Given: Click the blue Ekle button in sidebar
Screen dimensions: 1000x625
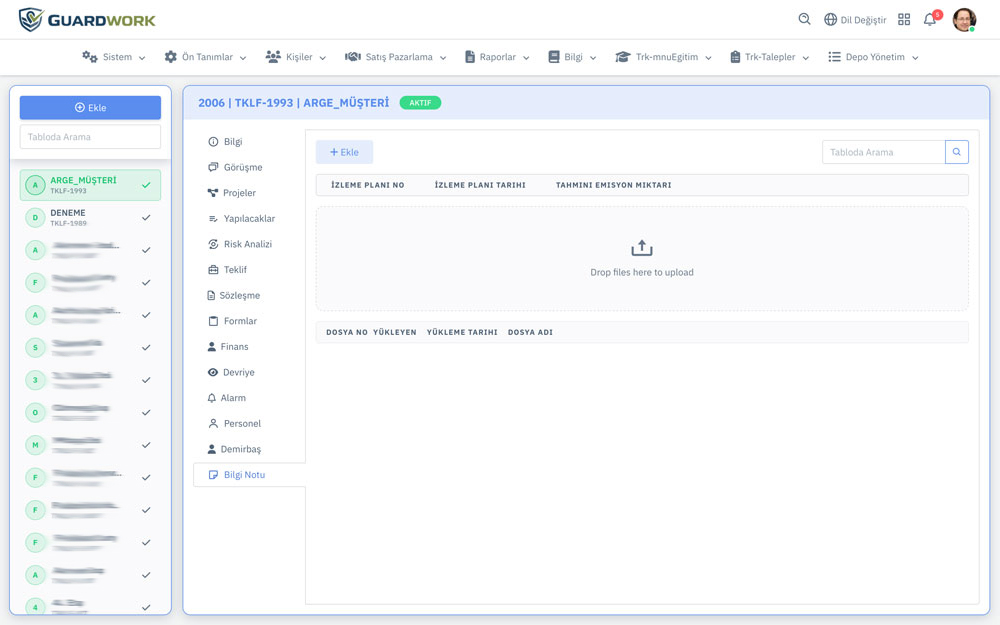Looking at the screenshot, I should pyautogui.click(x=90, y=107).
